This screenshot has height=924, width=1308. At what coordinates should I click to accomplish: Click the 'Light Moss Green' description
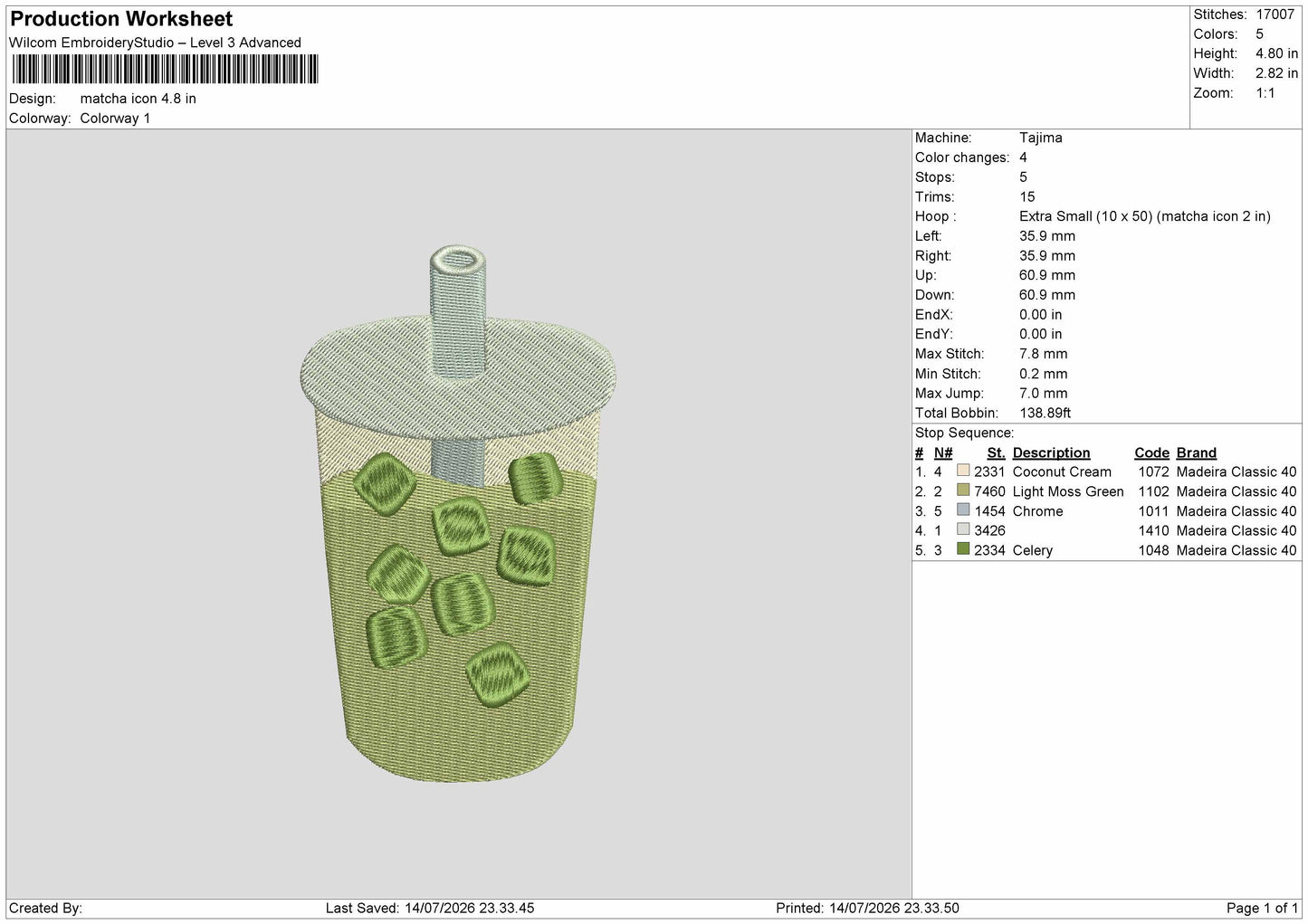pos(1068,491)
